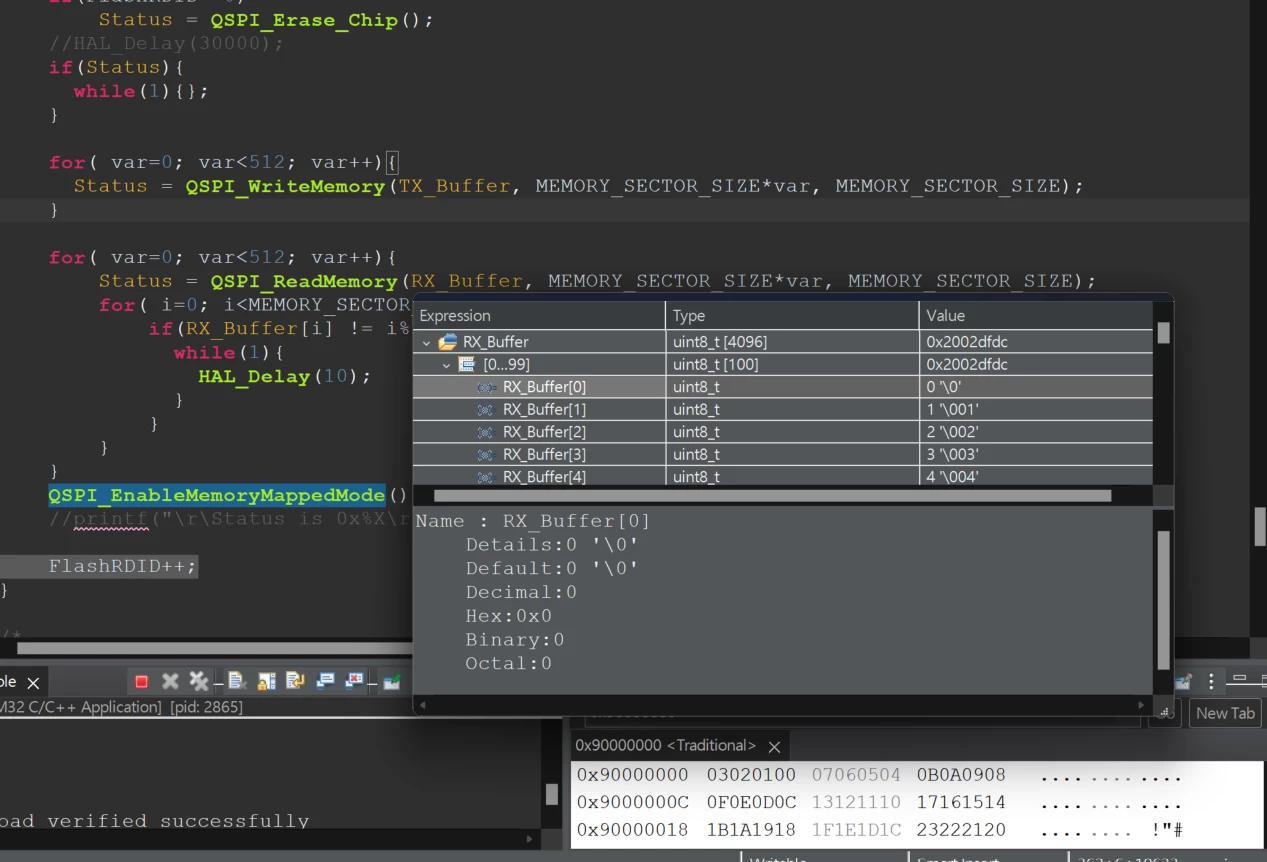Click memory cell 03020100 at 0x90000000
Image resolution: width=1267 pixels, height=862 pixels.
(x=751, y=775)
